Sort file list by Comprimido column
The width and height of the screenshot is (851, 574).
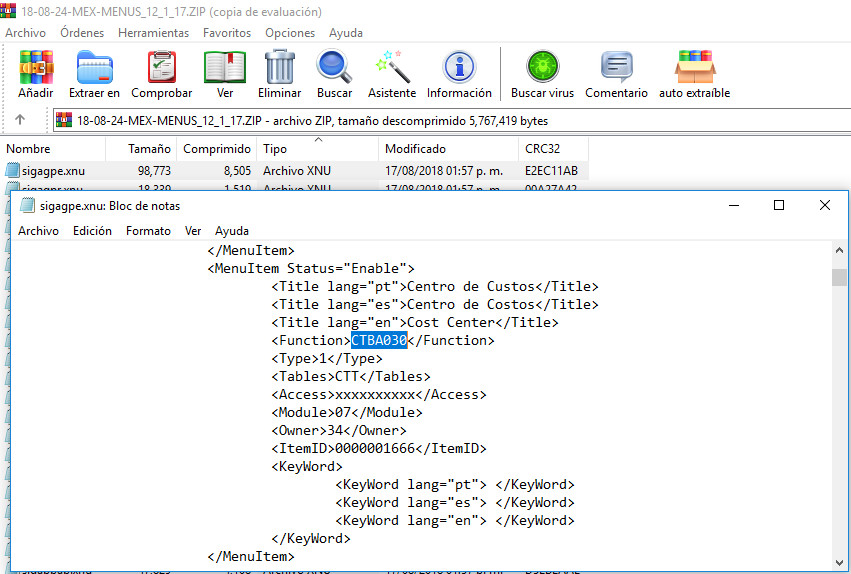coord(217,149)
